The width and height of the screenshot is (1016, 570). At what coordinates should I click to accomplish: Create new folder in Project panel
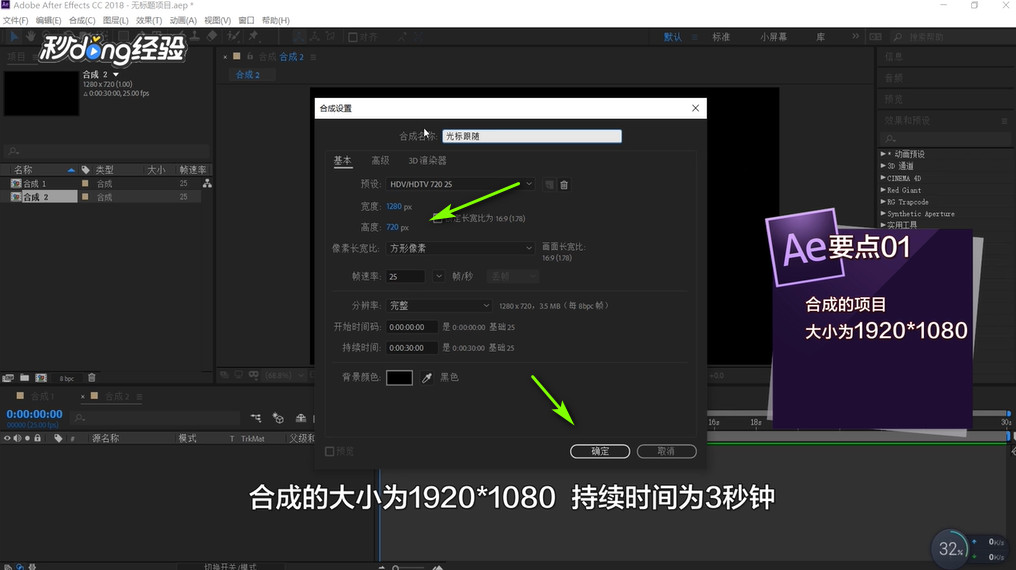coord(25,378)
